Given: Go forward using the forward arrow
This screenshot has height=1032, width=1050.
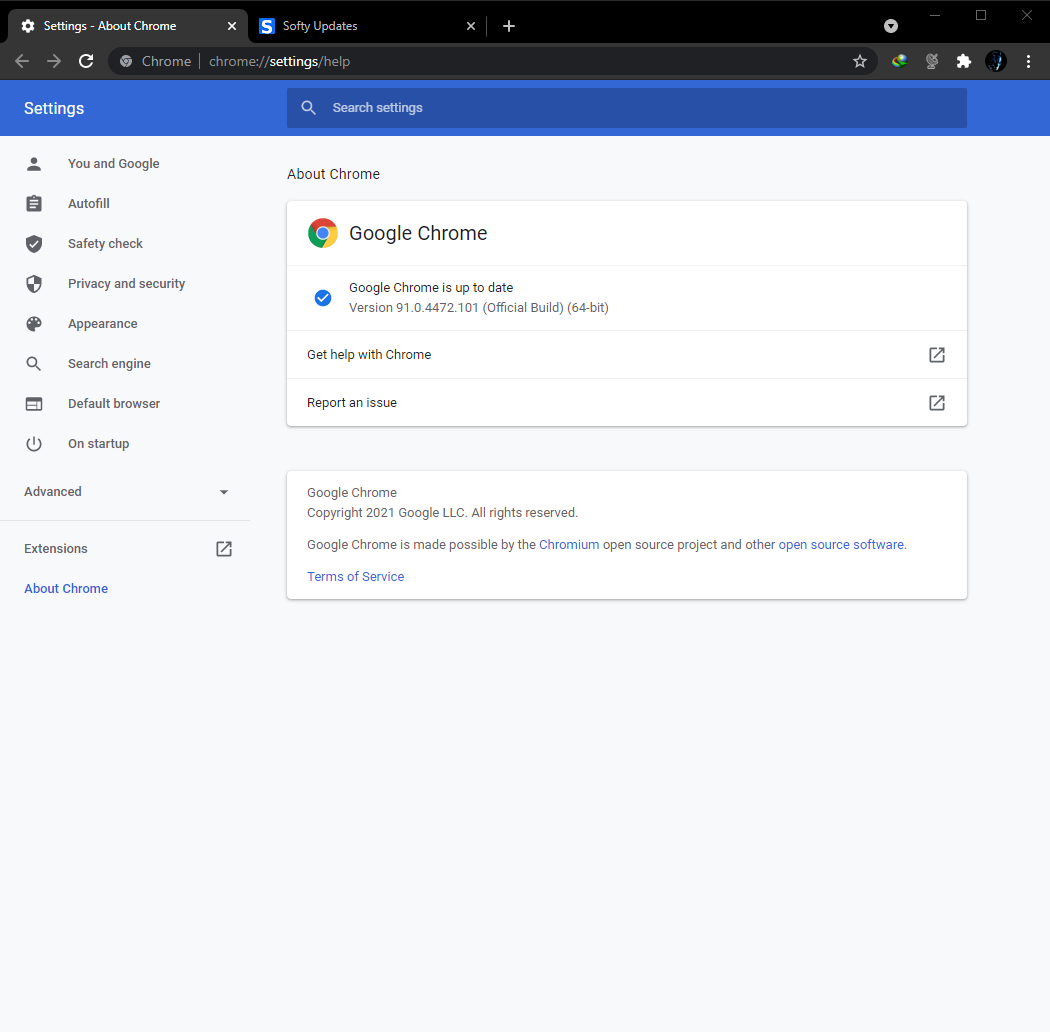Looking at the screenshot, I should coord(54,62).
